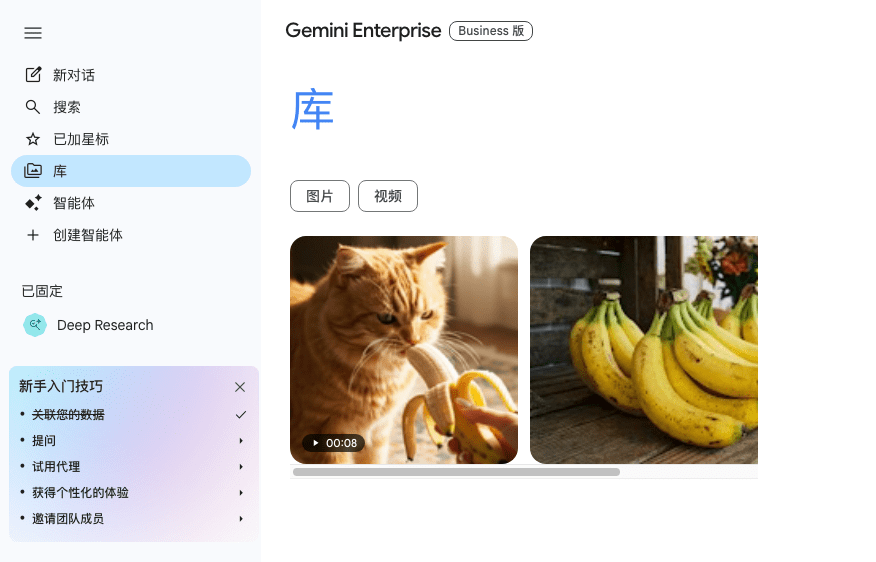Click the plus icon for 创建智能体
This screenshot has width=876, height=562.
click(x=33, y=235)
